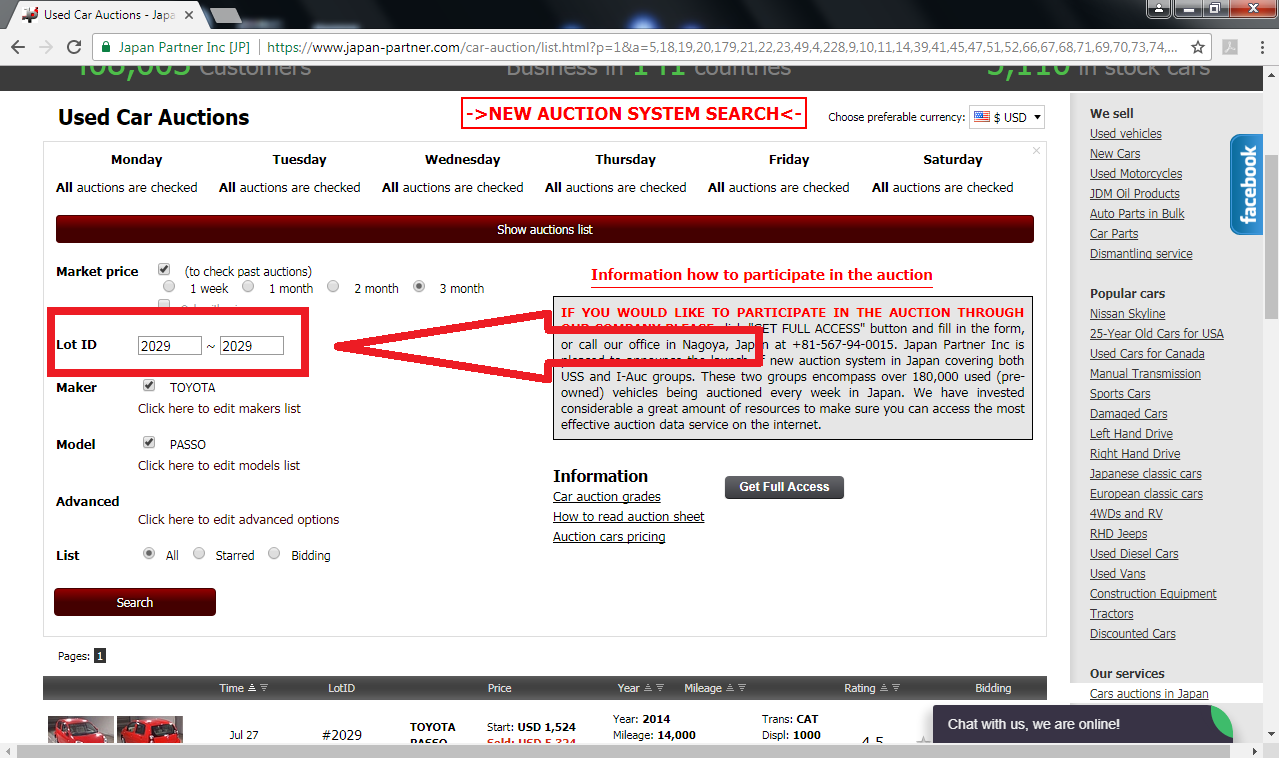1279x758 pixels.
Task: Click the browser reload icon
Action: click(74, 46)
